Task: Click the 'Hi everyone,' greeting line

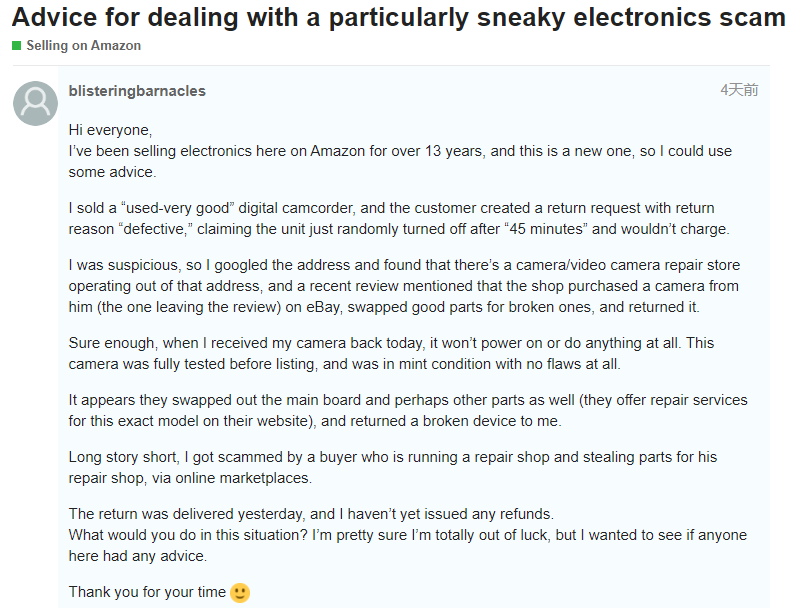Action: click(110, 130)
